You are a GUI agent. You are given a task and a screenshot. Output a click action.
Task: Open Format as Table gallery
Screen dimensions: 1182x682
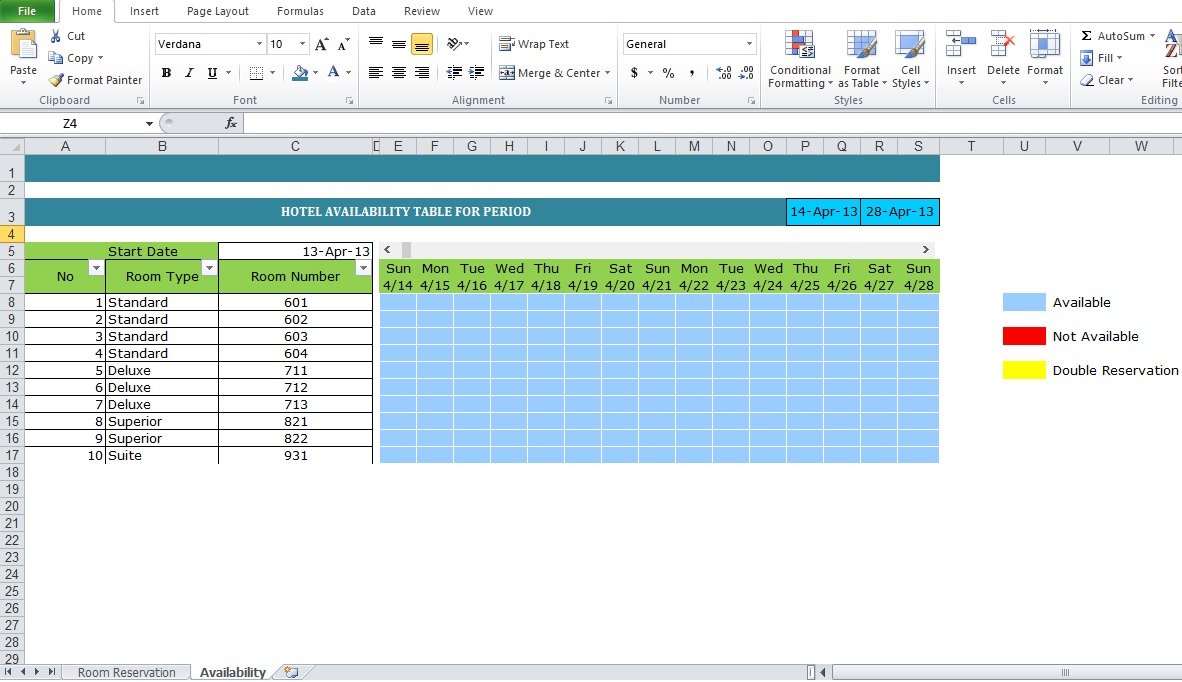[862, 60]
